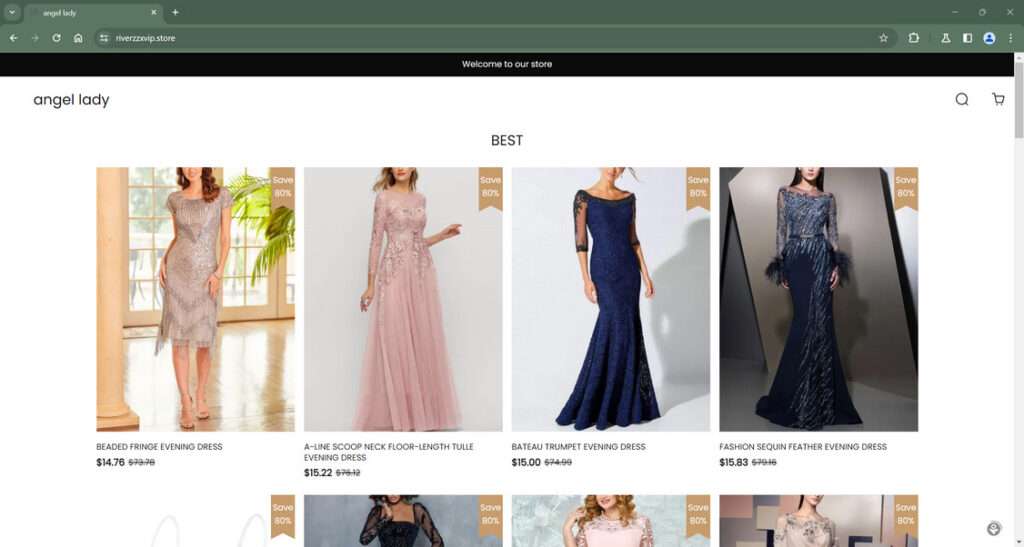Open the chat widget icon in the page corner
The image size is (1024, 547).
coord(994,529)
